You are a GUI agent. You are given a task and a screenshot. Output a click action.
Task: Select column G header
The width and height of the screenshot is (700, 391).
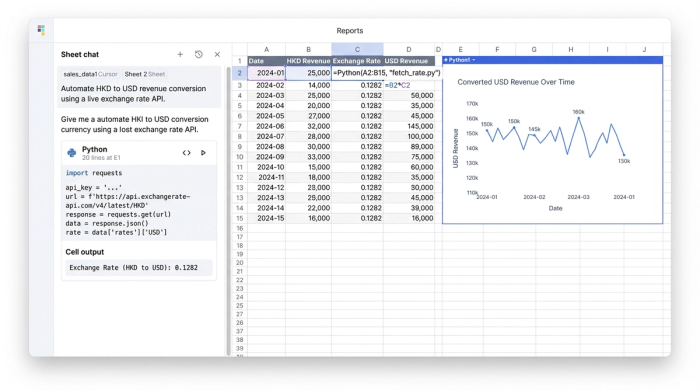point(534,50)
